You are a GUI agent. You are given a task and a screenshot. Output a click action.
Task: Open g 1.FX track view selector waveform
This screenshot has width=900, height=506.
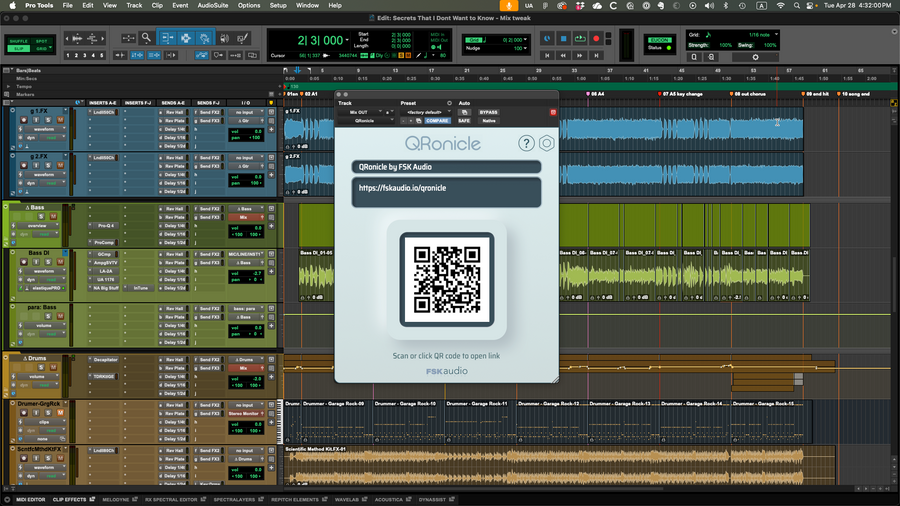pos(44,129)
